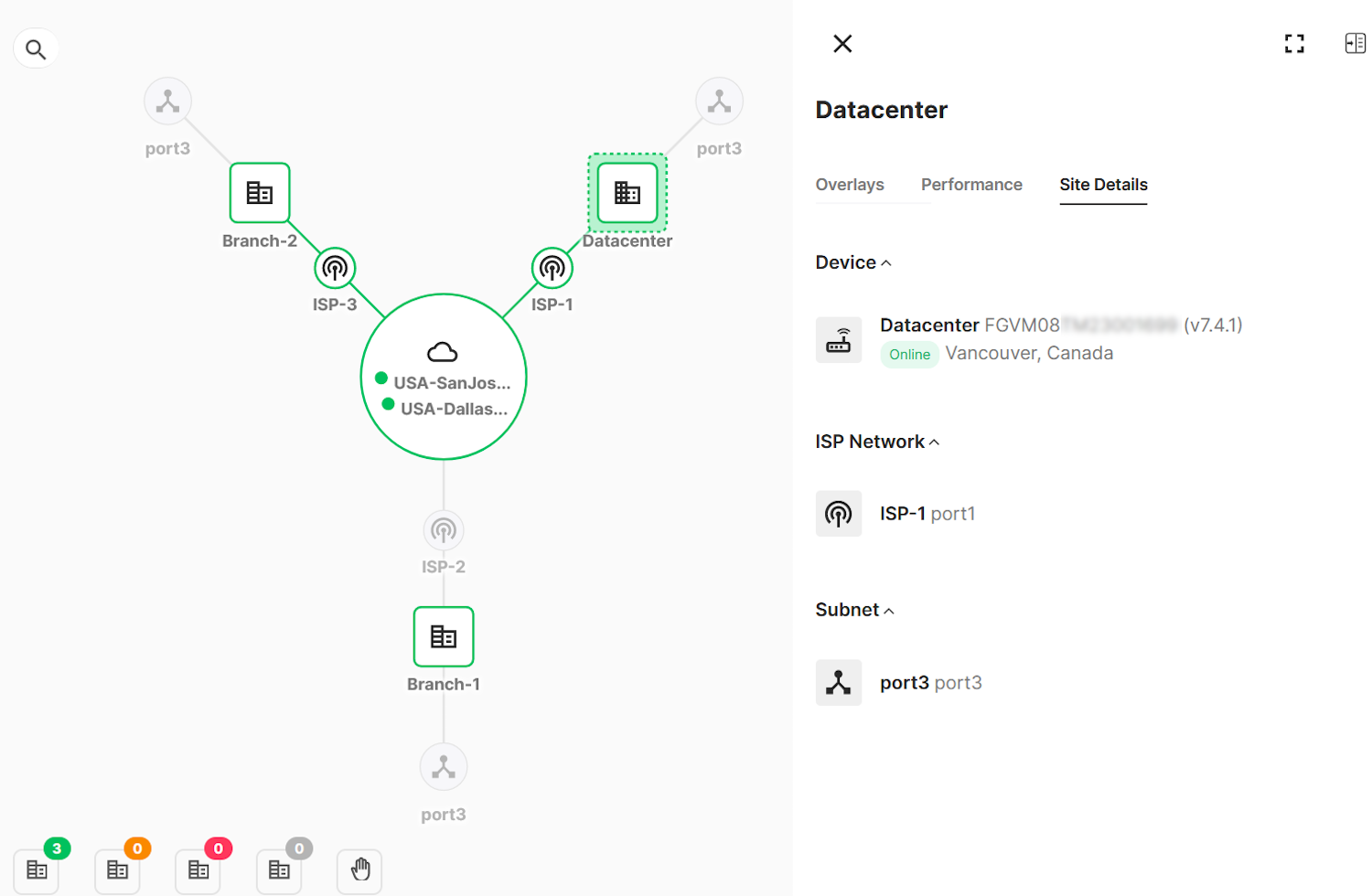Click the ISP-1 port1 icon in panel
1372x896 pixels.
coord(838,513)
